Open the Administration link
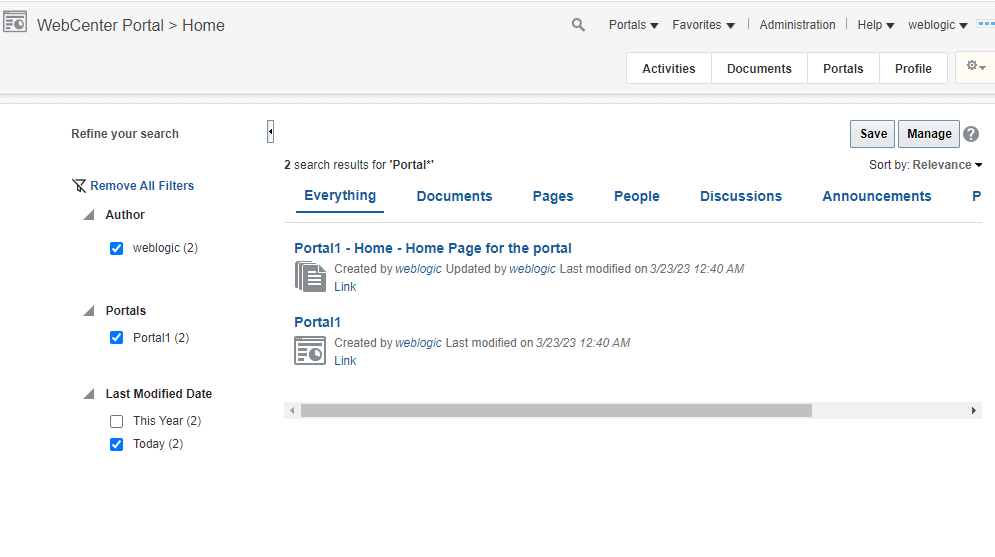Viewport: 995px width, 557px height. 797,25
